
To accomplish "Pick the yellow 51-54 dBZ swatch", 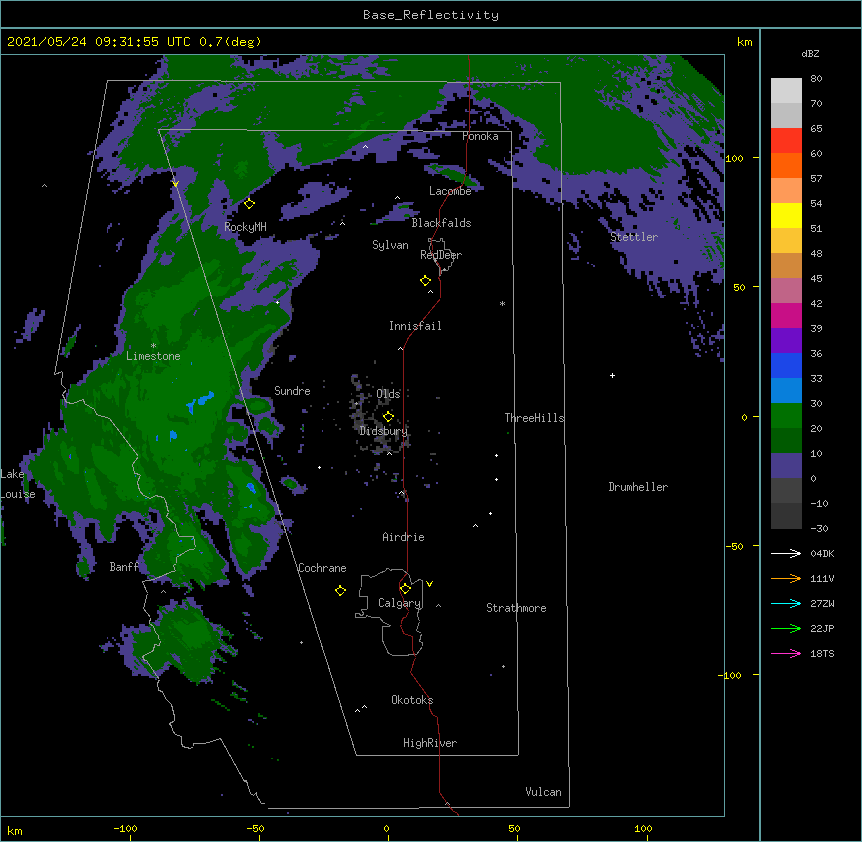I will (786, 215).
